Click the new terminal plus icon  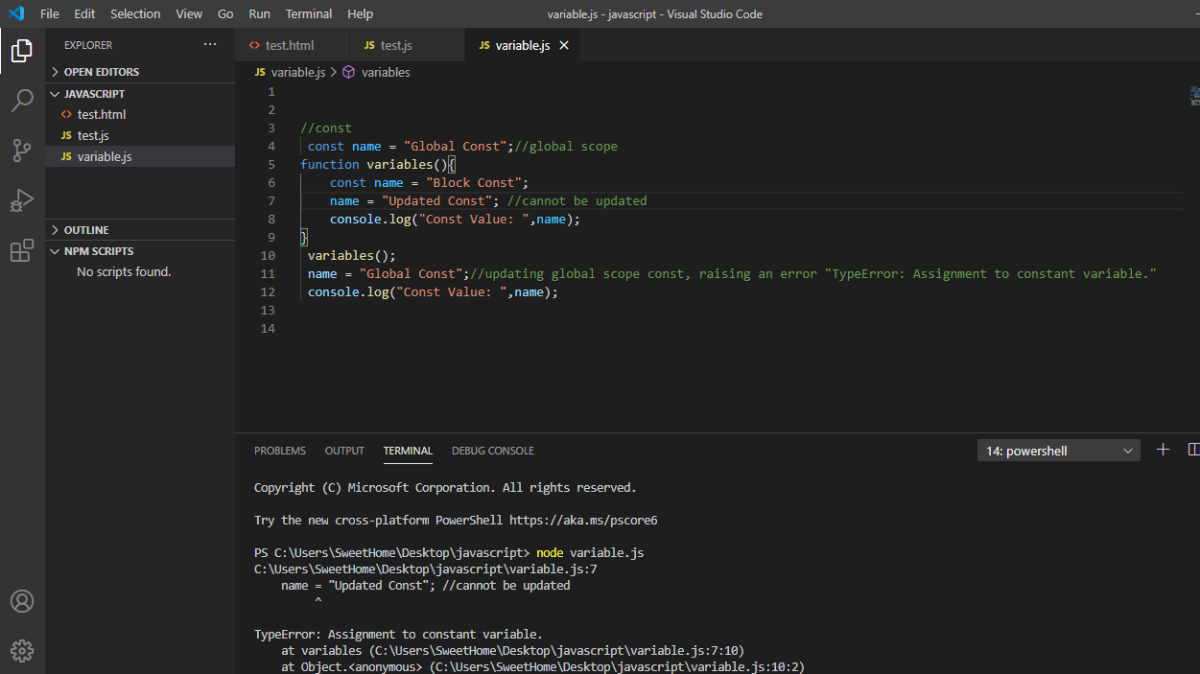click(1163, 450)
